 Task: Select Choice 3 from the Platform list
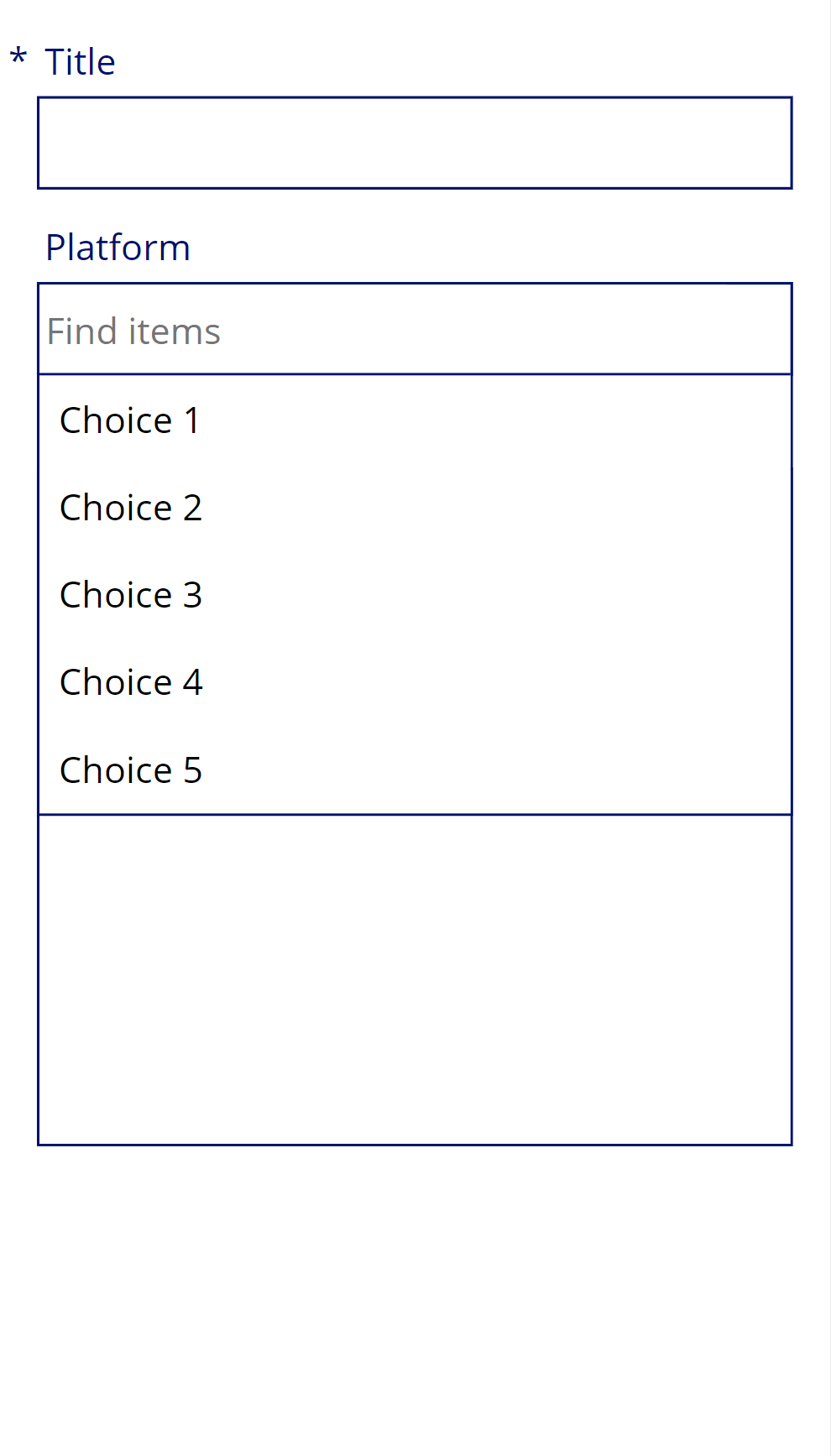[x=131, y=596]
